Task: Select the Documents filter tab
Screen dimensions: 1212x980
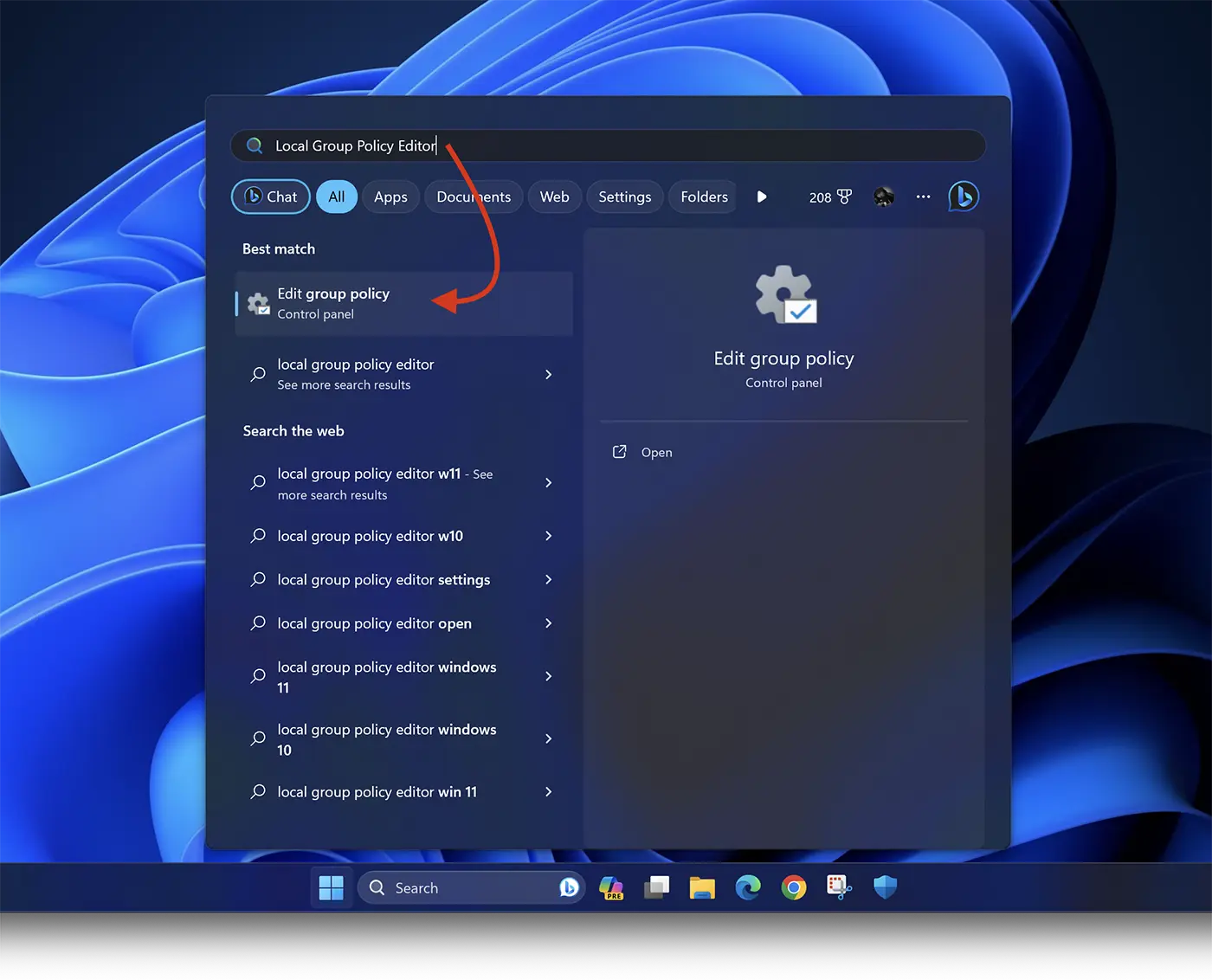Action: tap(474, 197)
